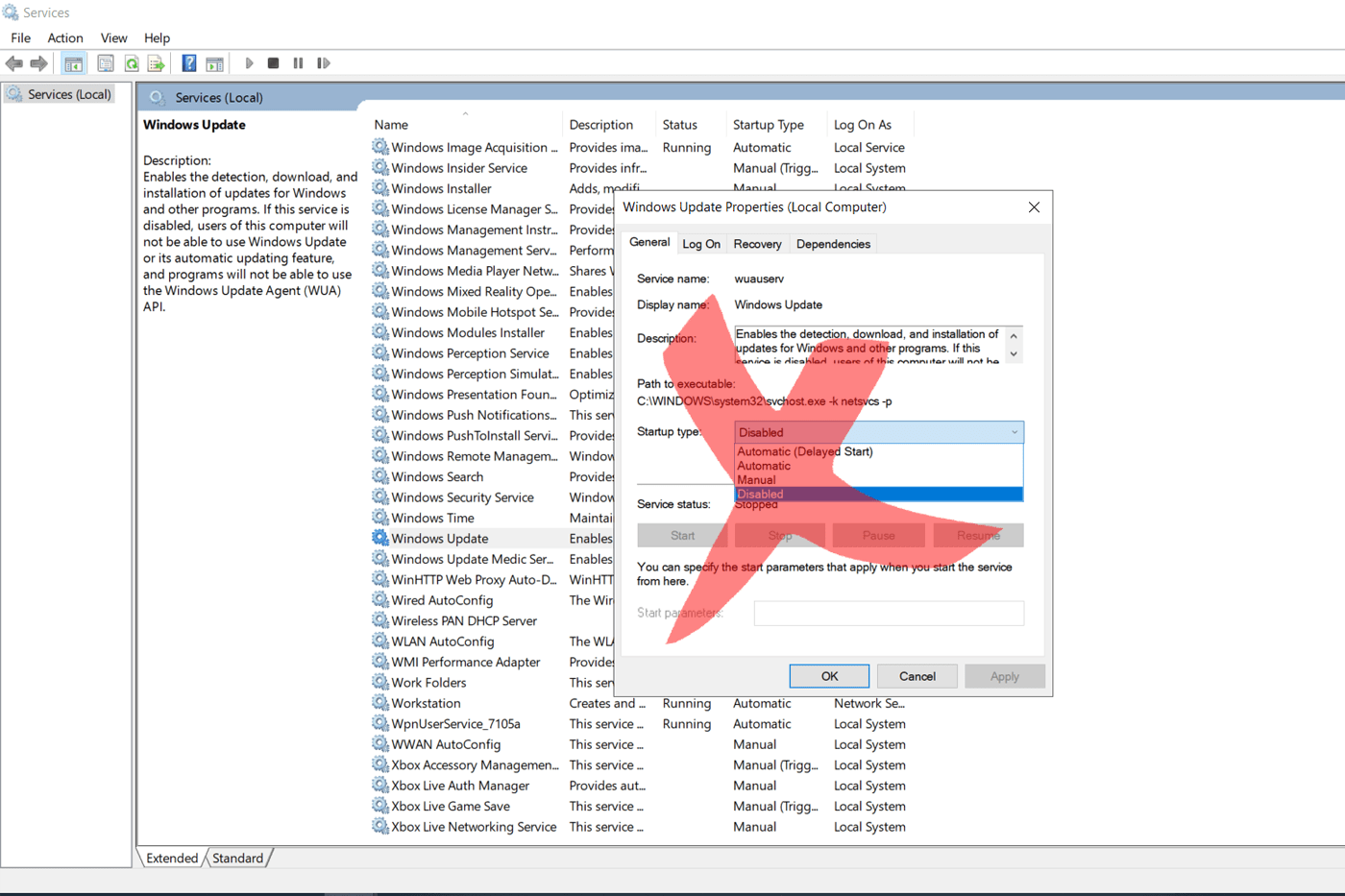Open the blue Help question-mark toolbar icon

click(189, 63)
